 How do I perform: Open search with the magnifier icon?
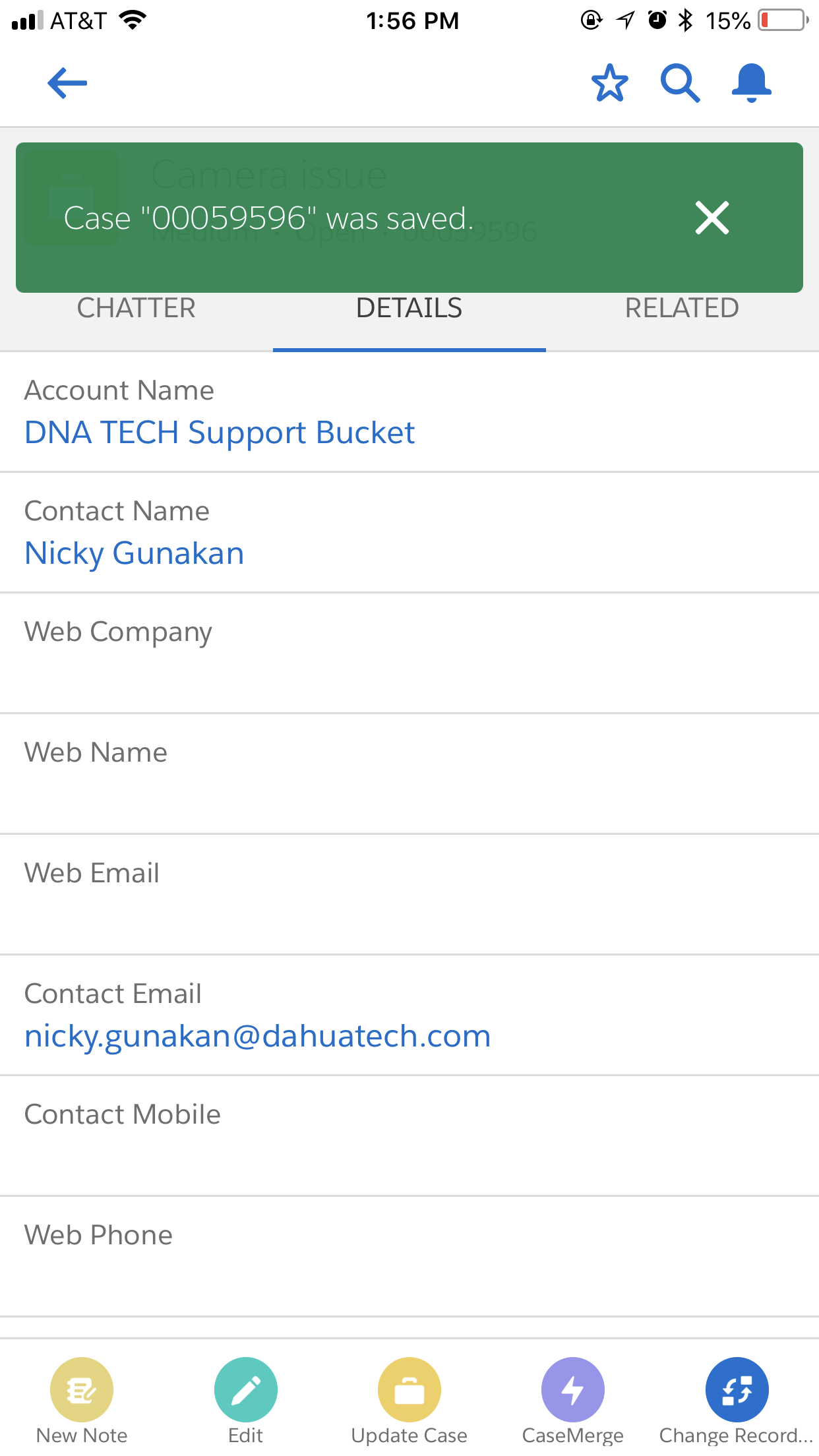pyautogui.click(x=680, y=84)
